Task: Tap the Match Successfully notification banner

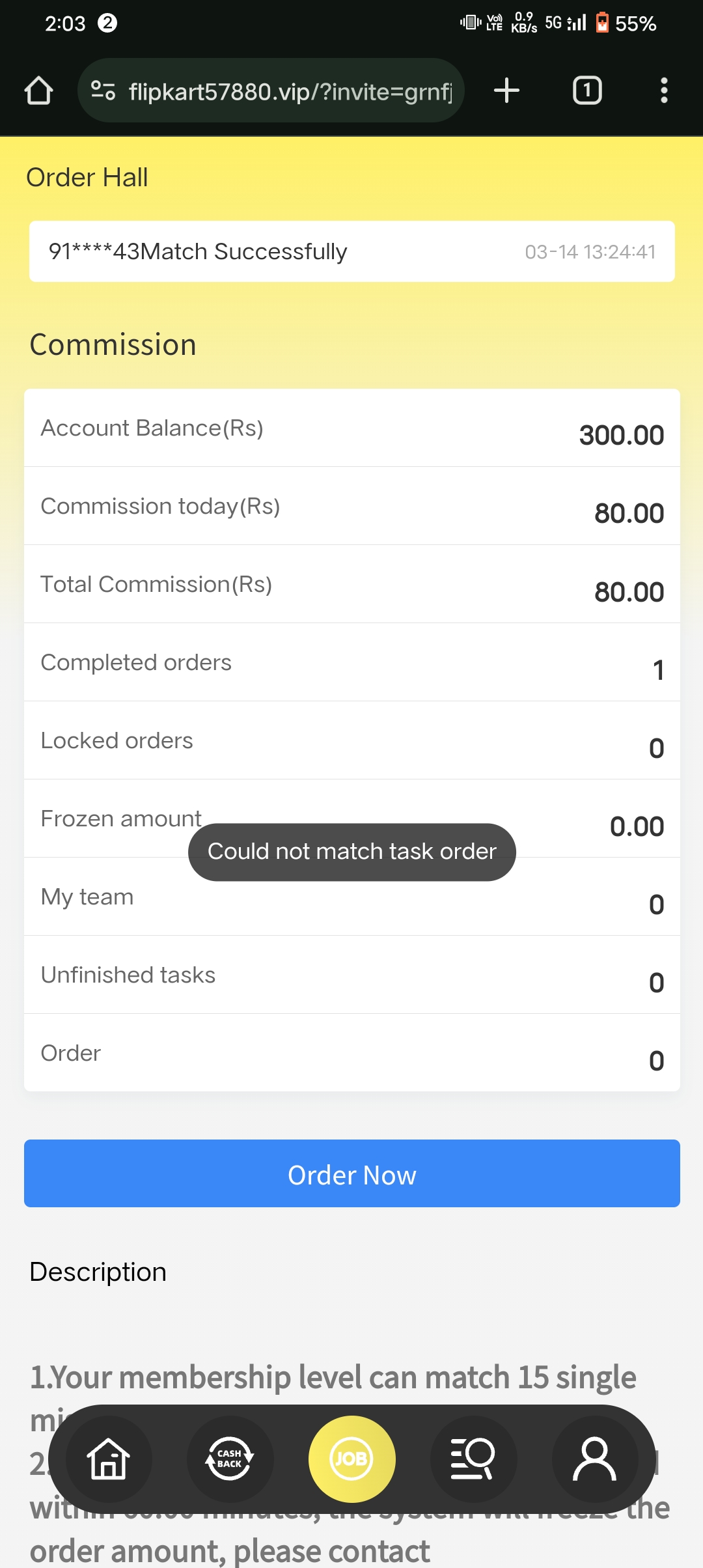Action: (x=351, y=251)
